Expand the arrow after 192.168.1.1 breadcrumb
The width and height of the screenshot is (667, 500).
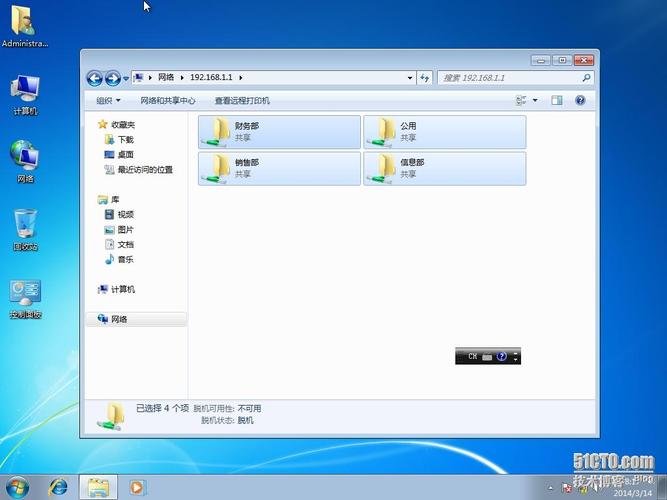(241, 77)
